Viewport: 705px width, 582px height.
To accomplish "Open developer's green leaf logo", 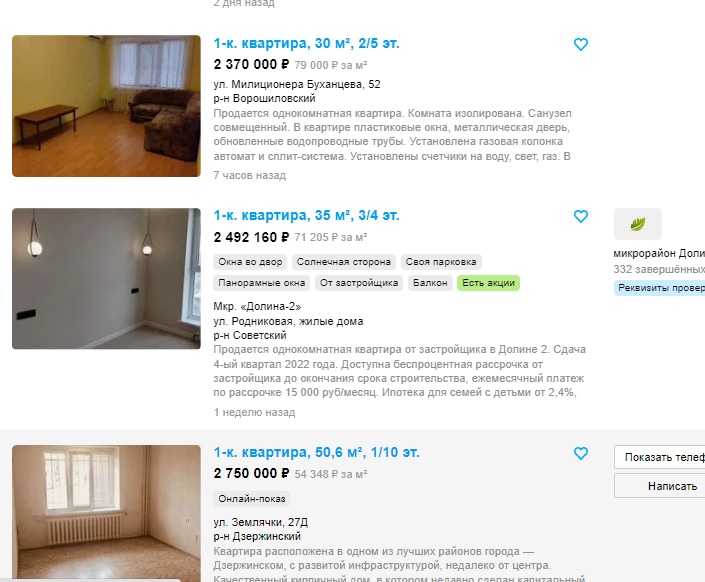I will point(638,224).
